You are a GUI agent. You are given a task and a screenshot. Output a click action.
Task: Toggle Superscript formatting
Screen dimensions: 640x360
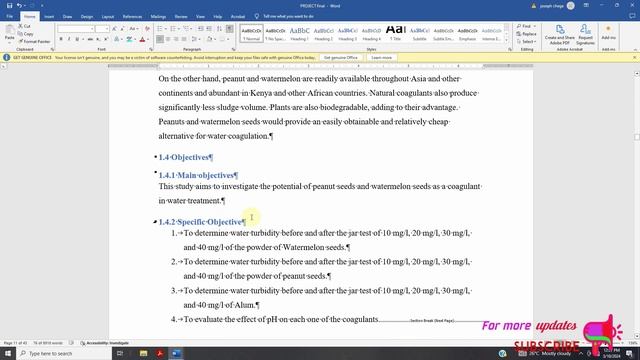point(106,39)
